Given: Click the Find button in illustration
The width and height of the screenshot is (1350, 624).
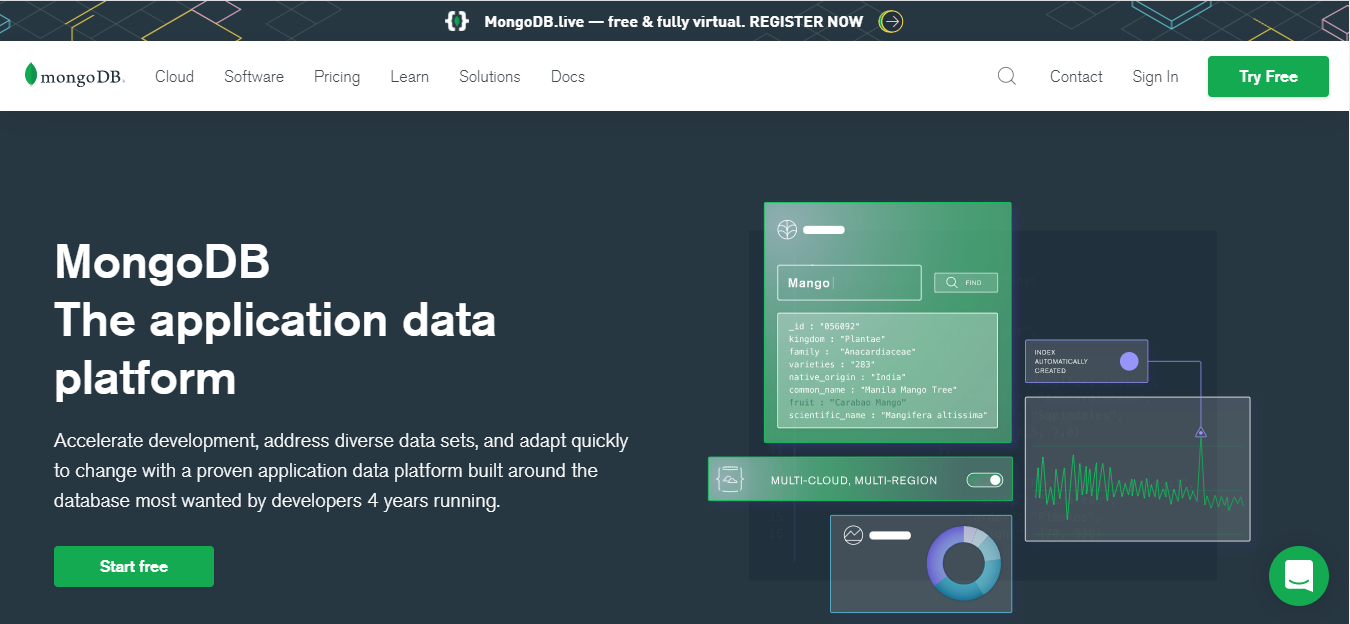Looking at the screenshot, I should click(x=966, y=283).
